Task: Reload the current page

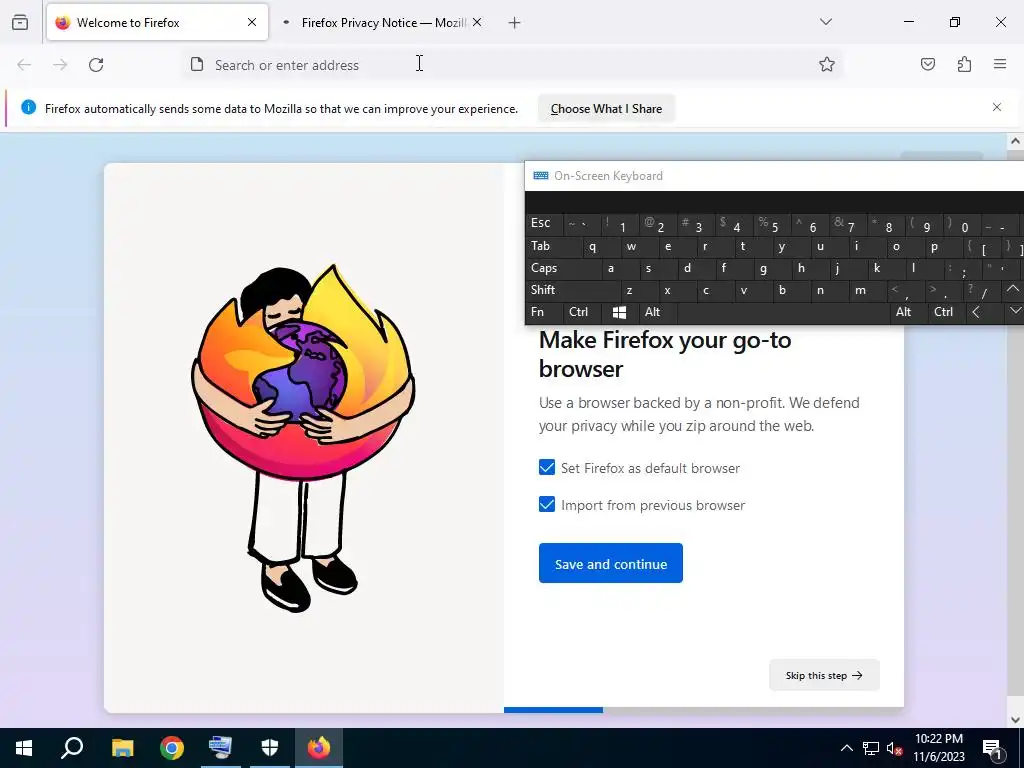Action: pos(96,65)
